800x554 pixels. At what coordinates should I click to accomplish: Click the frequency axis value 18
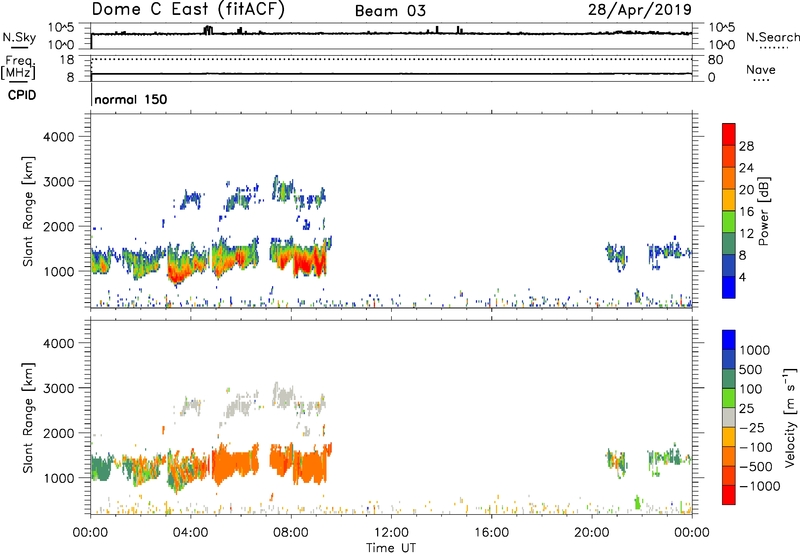click(x=67, y=60)
